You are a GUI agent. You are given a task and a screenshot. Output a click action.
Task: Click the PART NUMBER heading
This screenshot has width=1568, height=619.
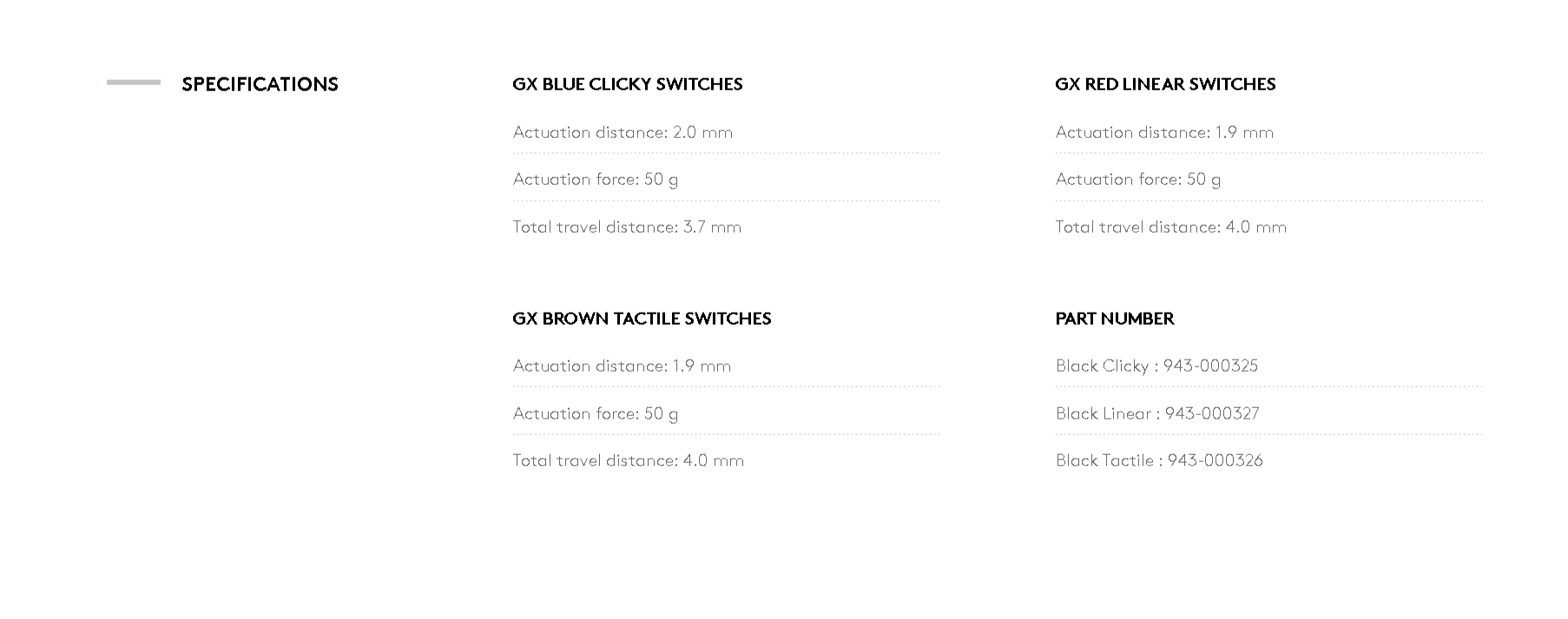click(1115, 319)
